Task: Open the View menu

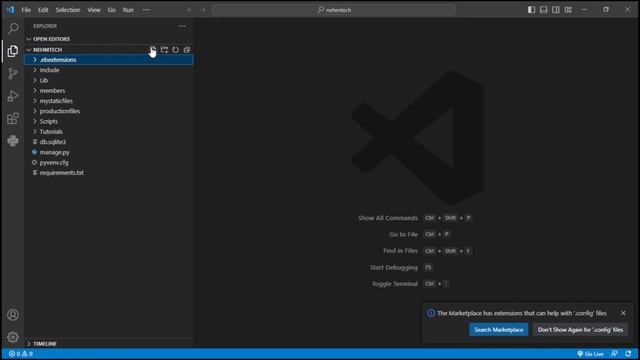Action: [94, 10]
